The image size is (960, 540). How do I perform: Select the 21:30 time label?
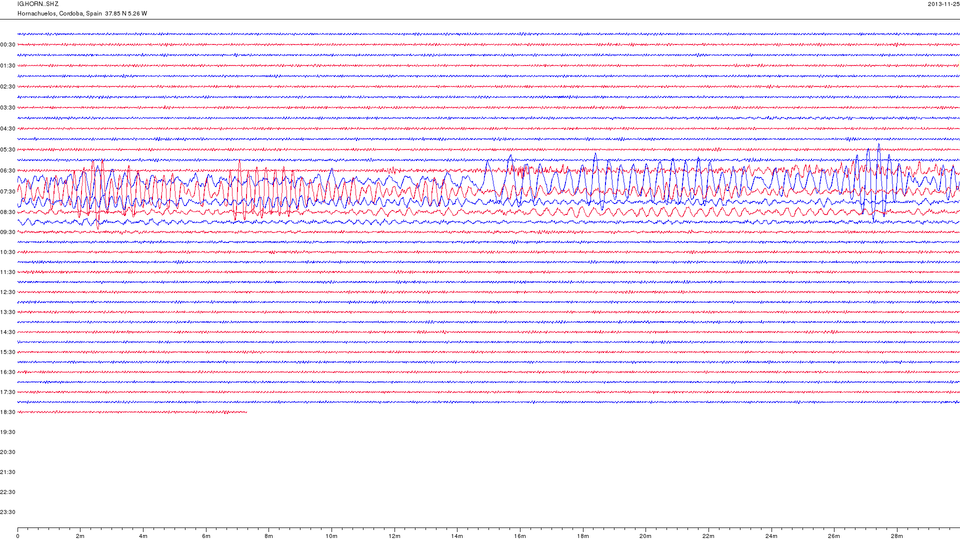[8, 472]
